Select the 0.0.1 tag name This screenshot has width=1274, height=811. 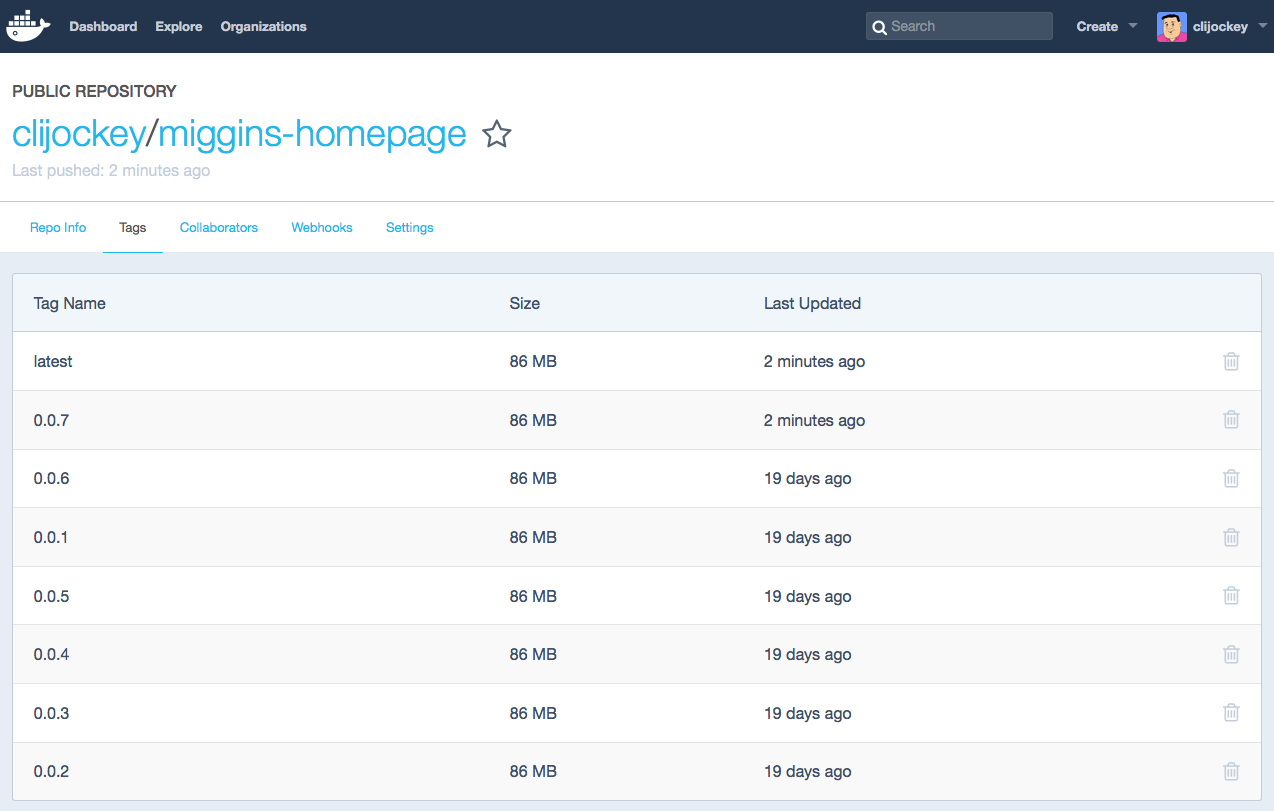point(51,537)
